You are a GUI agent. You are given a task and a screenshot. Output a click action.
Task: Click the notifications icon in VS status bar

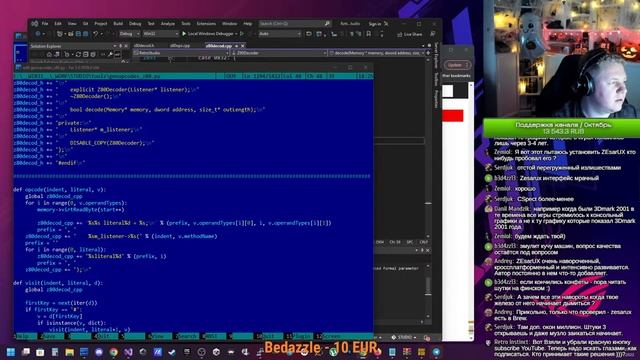pos(427,338)
